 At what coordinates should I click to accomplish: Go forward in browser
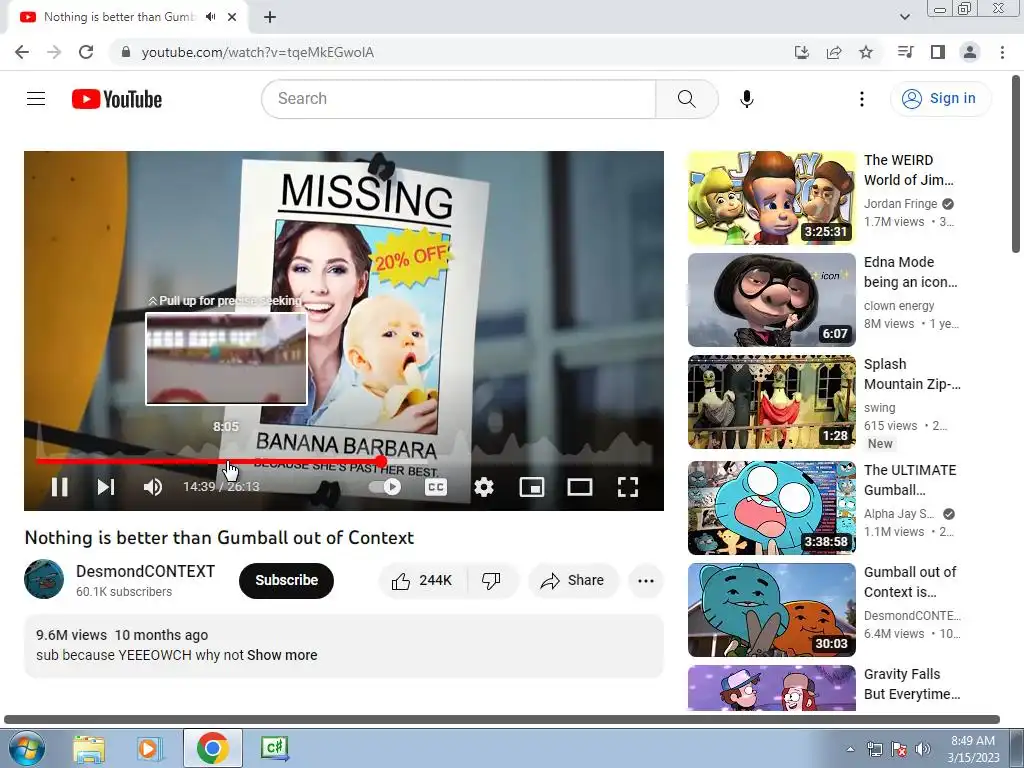pyautogui.click(x=54, y=52)
